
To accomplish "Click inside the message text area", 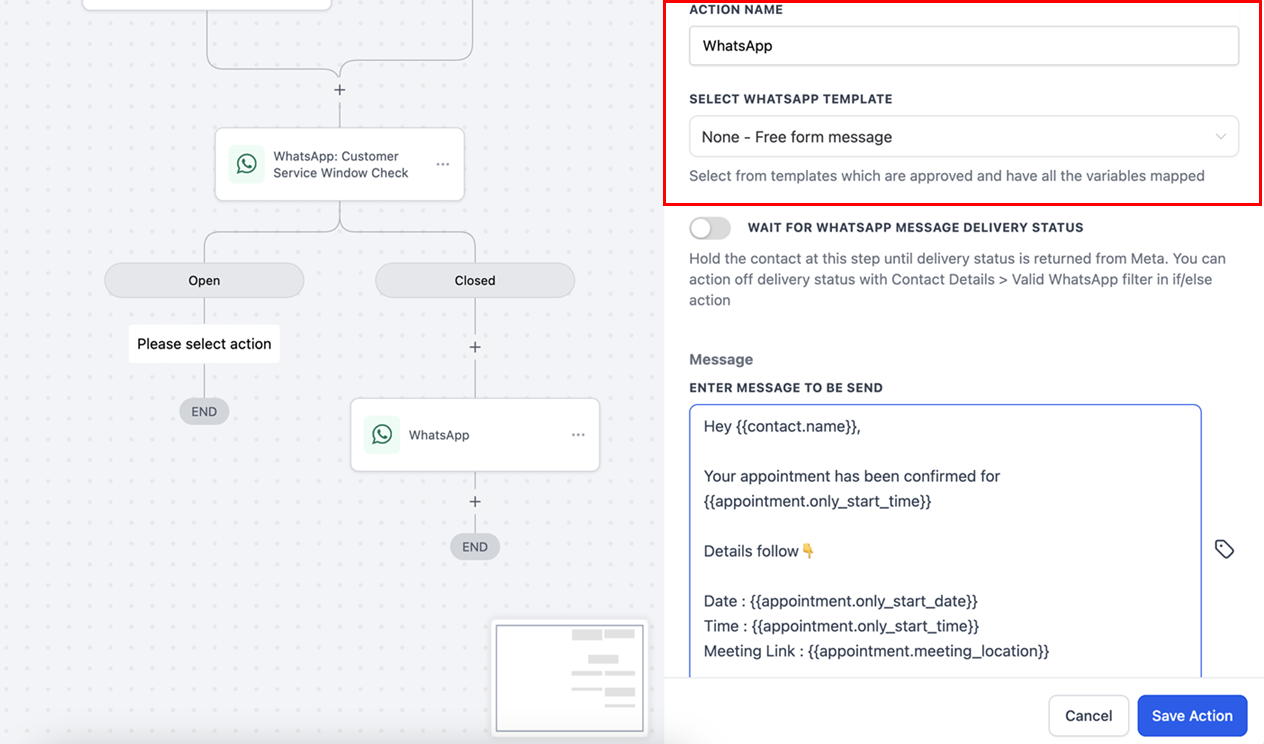I will tap(944, 540).
